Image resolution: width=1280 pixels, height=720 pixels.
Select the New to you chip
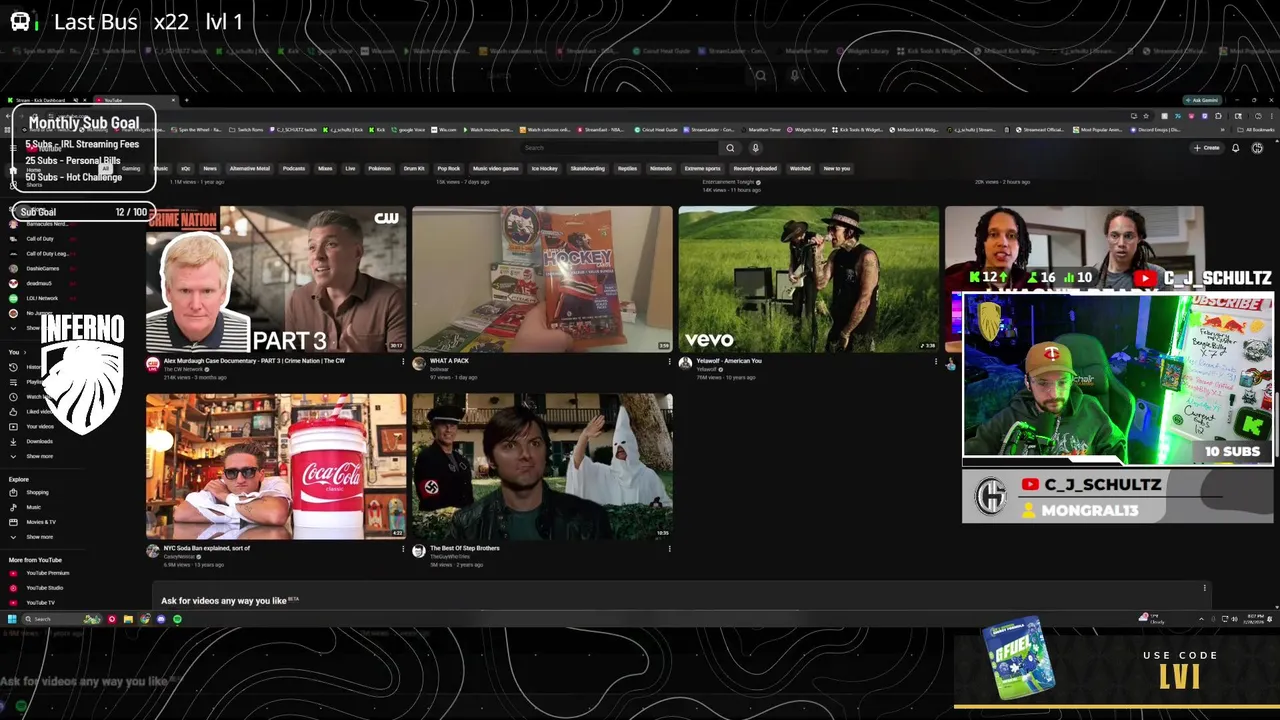836,168
